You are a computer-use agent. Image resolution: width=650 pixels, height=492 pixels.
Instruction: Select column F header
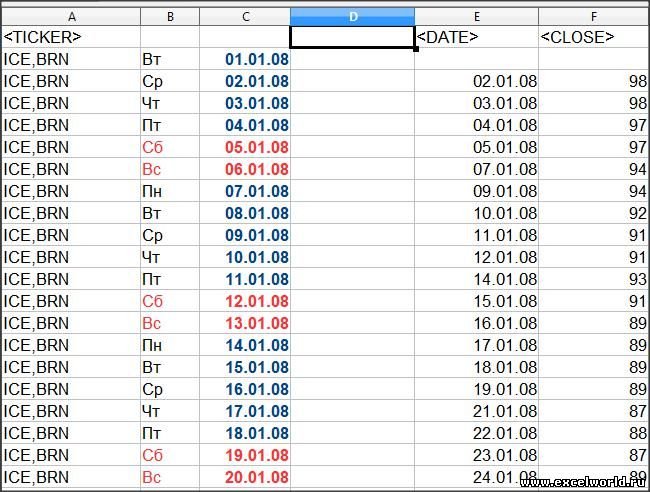(594, 17)
